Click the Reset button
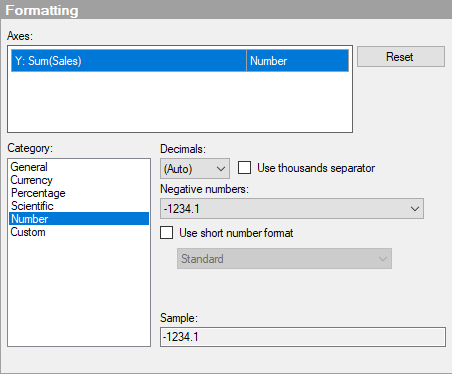This screenshot has width=452, height=374. pyautogui.click(x=401, y=57)
